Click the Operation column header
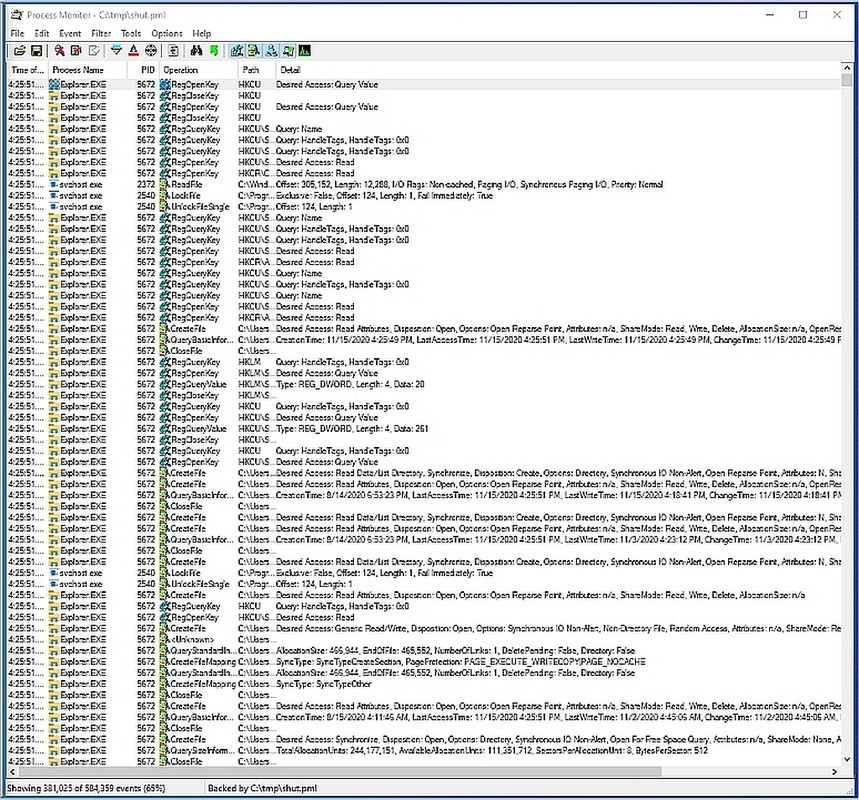 pos(199,70)
